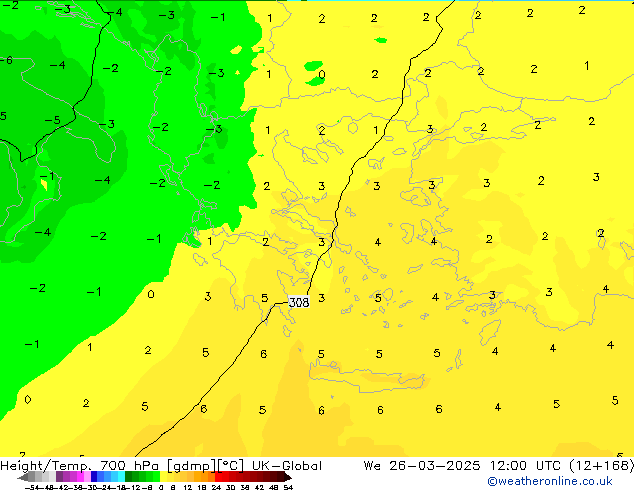The image size is (634, 490).
Task: Pick the bright green legend swatch
Action: [x=156, y=476]
